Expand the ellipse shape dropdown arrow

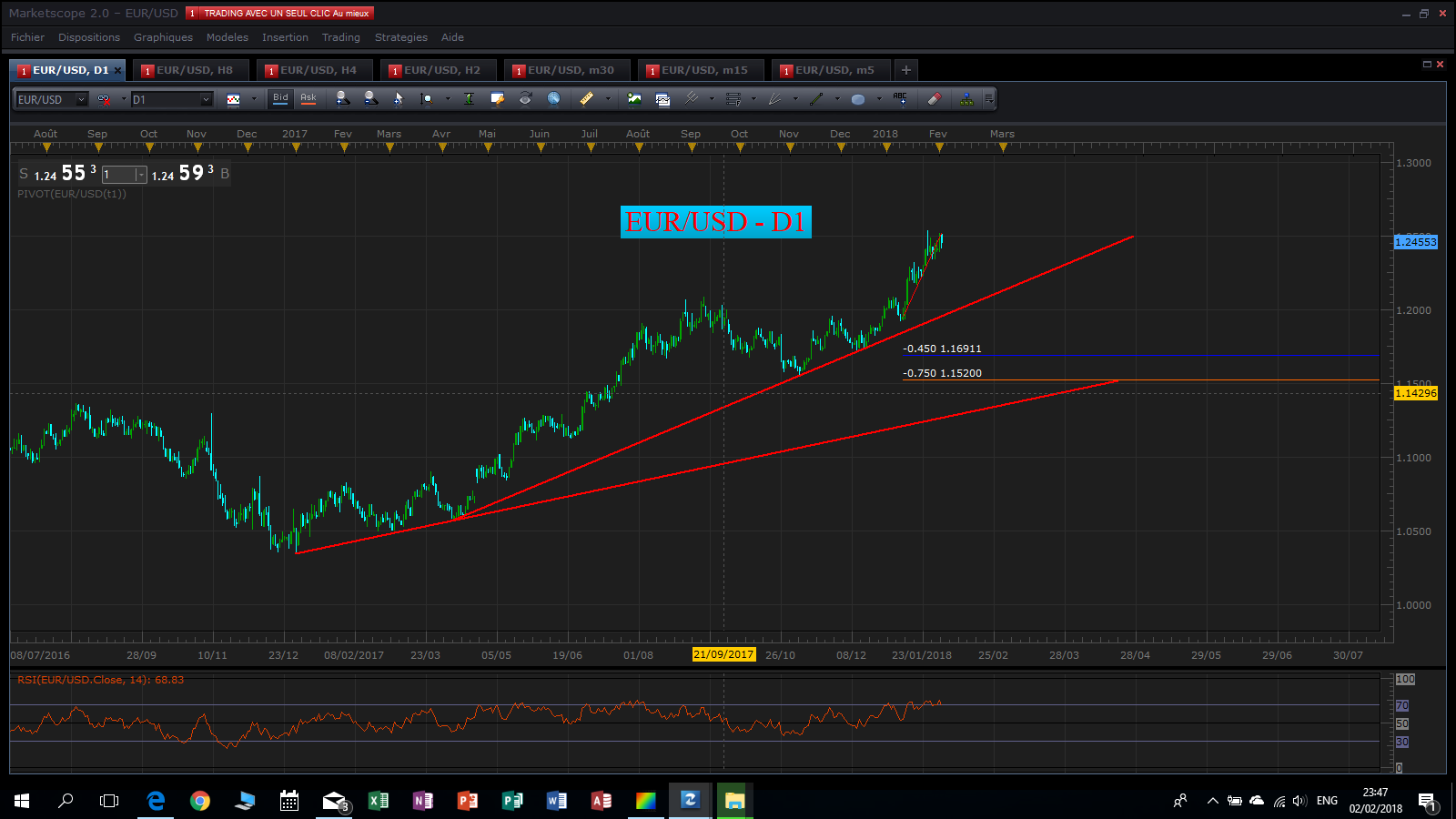point(879,99)
